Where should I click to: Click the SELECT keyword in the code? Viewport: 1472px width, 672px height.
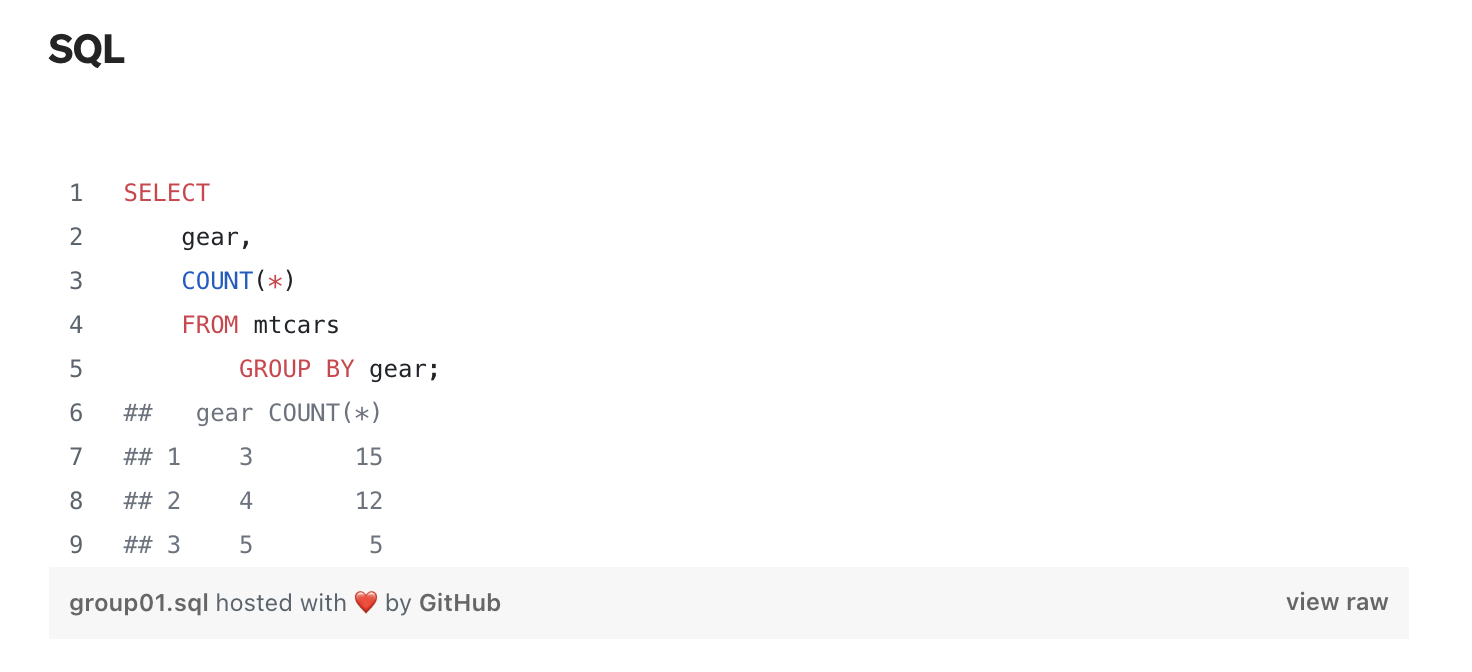[167, 193]
